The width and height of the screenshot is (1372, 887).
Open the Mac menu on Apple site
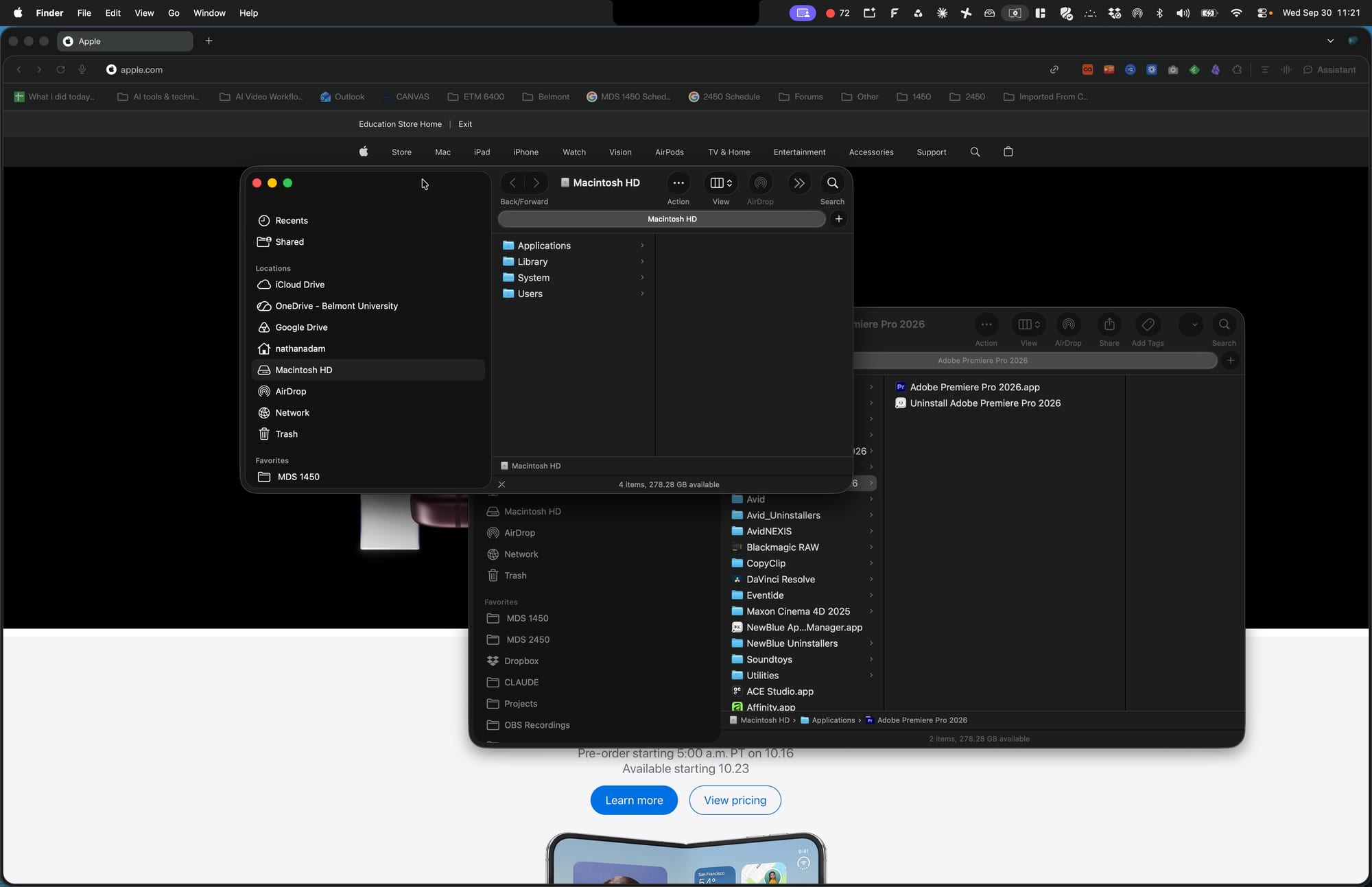(x=442, y=152)
